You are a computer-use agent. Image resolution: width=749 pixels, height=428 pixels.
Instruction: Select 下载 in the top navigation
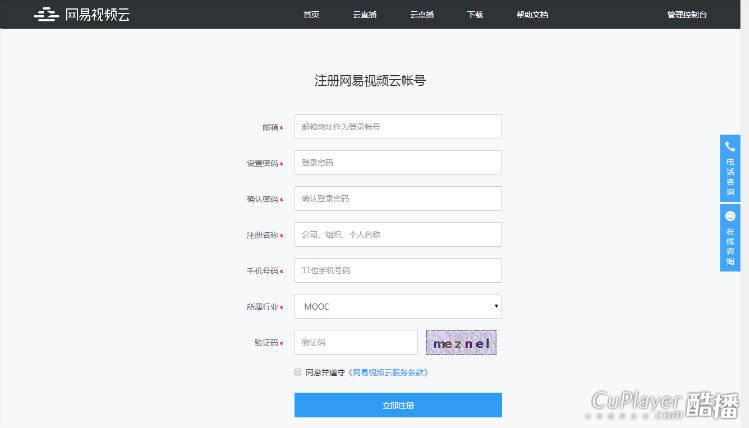pos(474,15)
